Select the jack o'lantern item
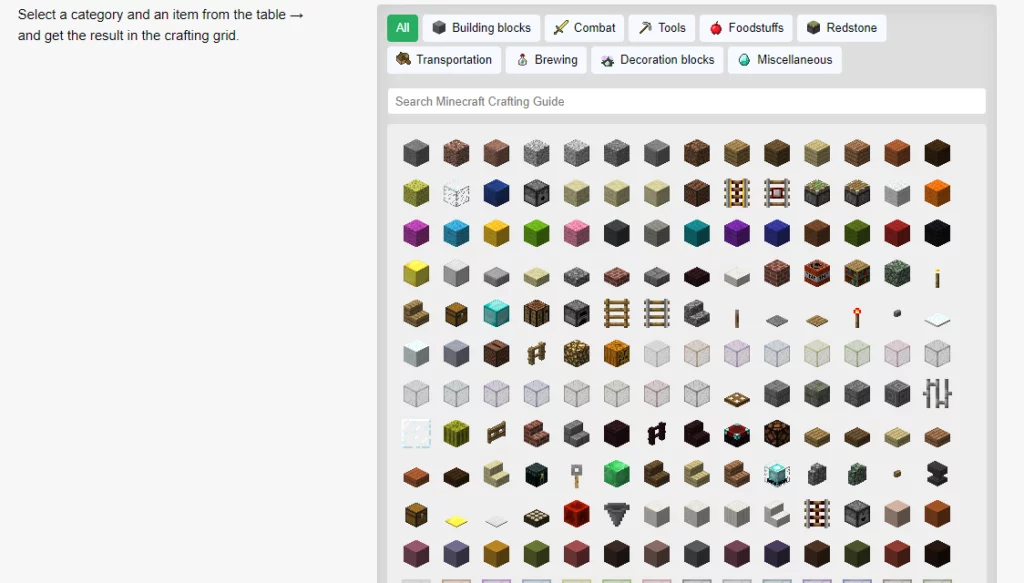 [x=616, y=353]
